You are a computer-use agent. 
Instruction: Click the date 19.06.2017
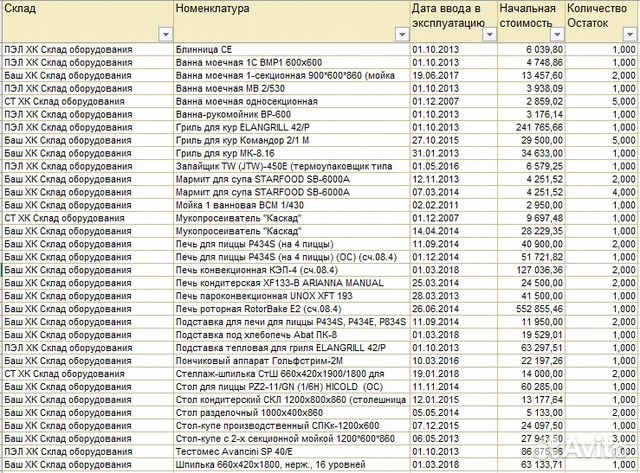tap(453, 76)
